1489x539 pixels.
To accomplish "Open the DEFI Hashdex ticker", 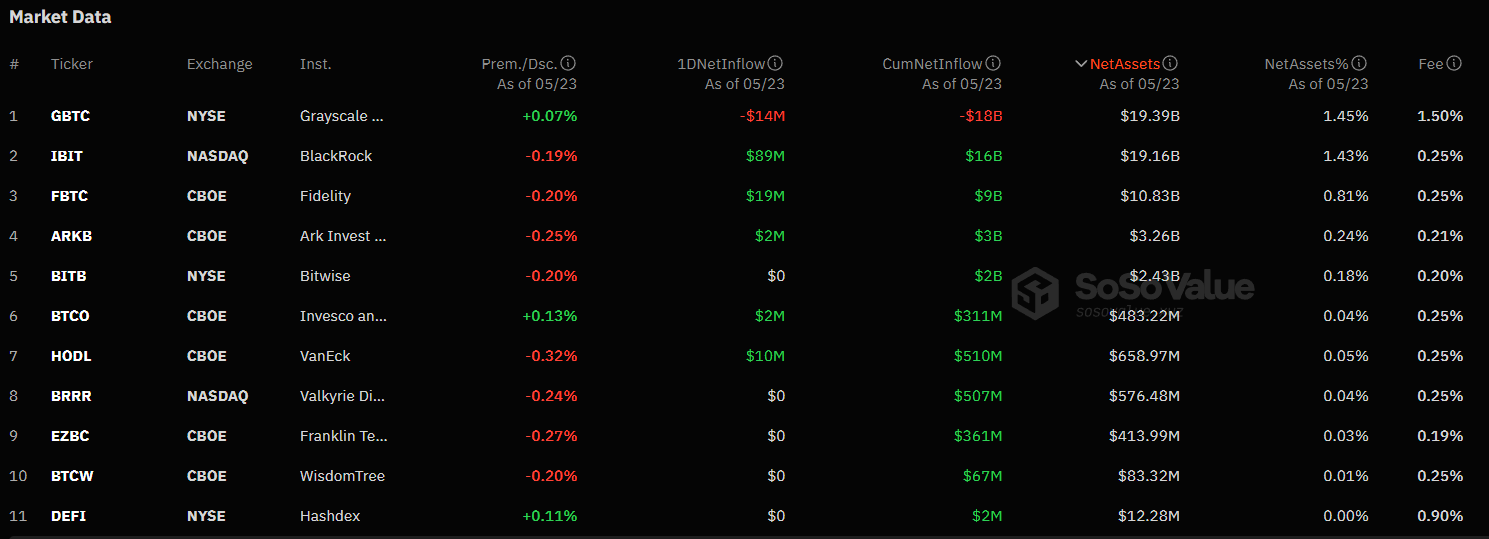I will [x=68, y=516].
